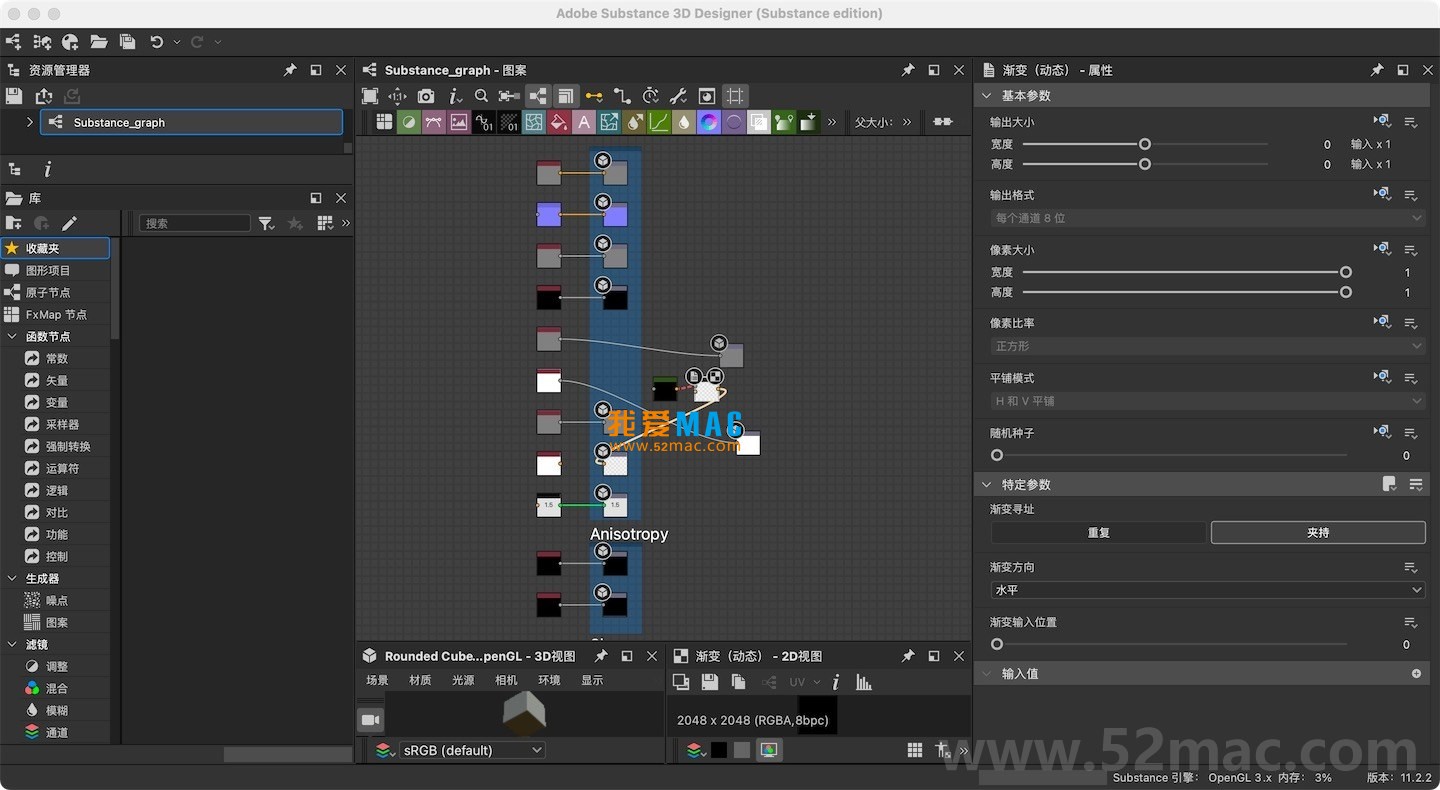
Task: Open the 显示 menu in 3D view
Action: coord(592,680)
